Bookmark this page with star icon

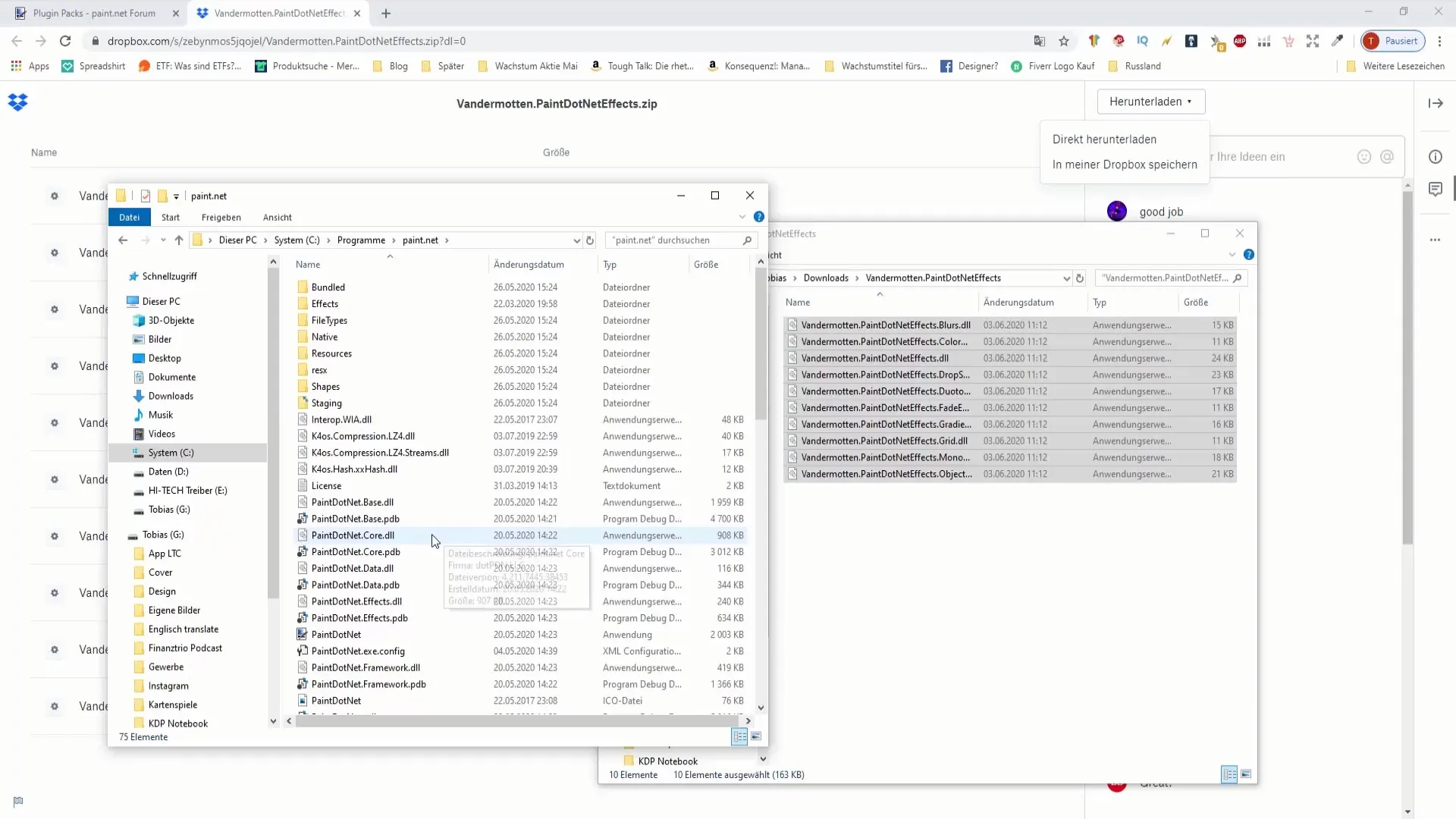(1064, 41)
